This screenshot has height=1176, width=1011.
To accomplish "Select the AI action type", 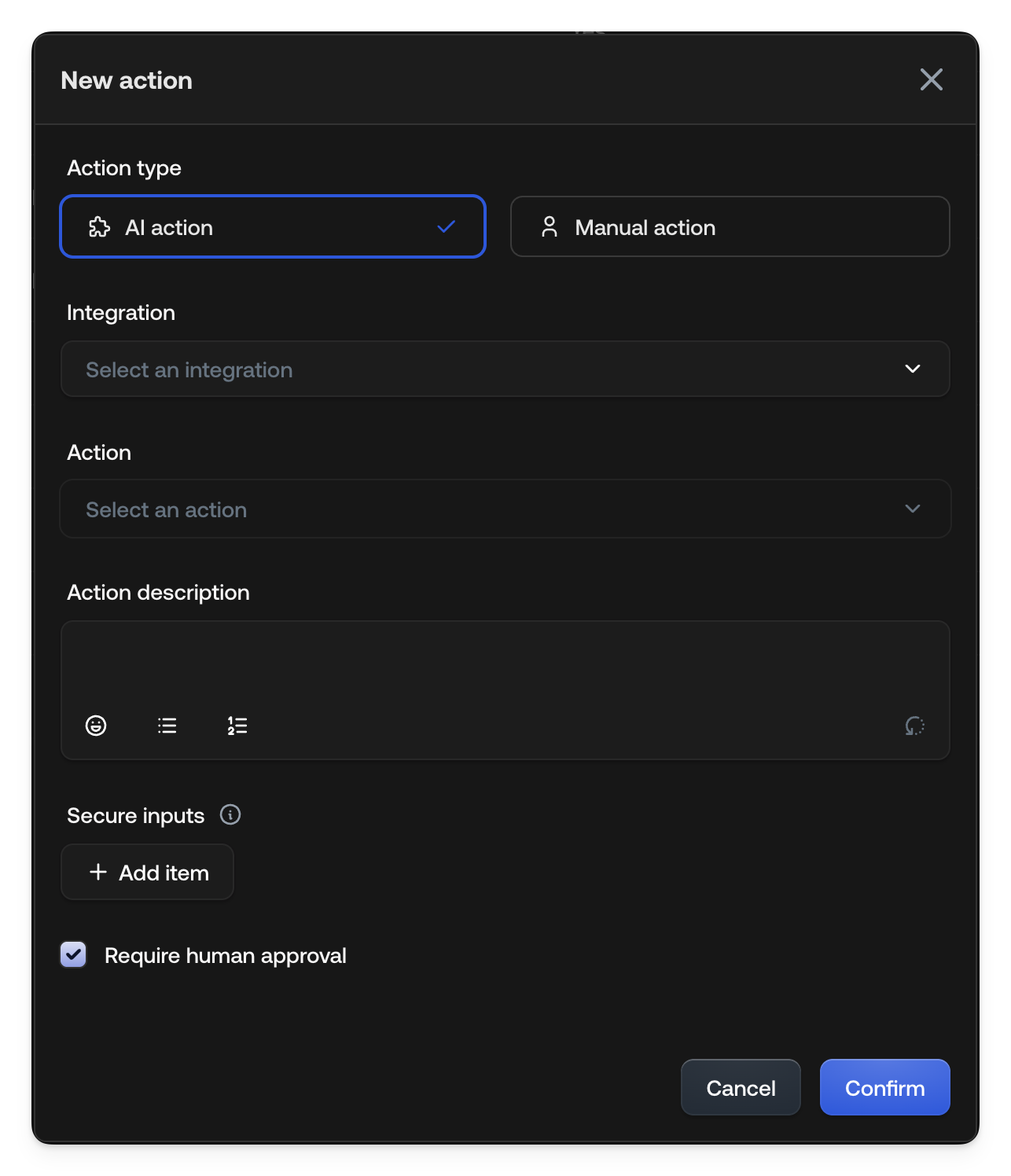I will click(x=273, y=226).
